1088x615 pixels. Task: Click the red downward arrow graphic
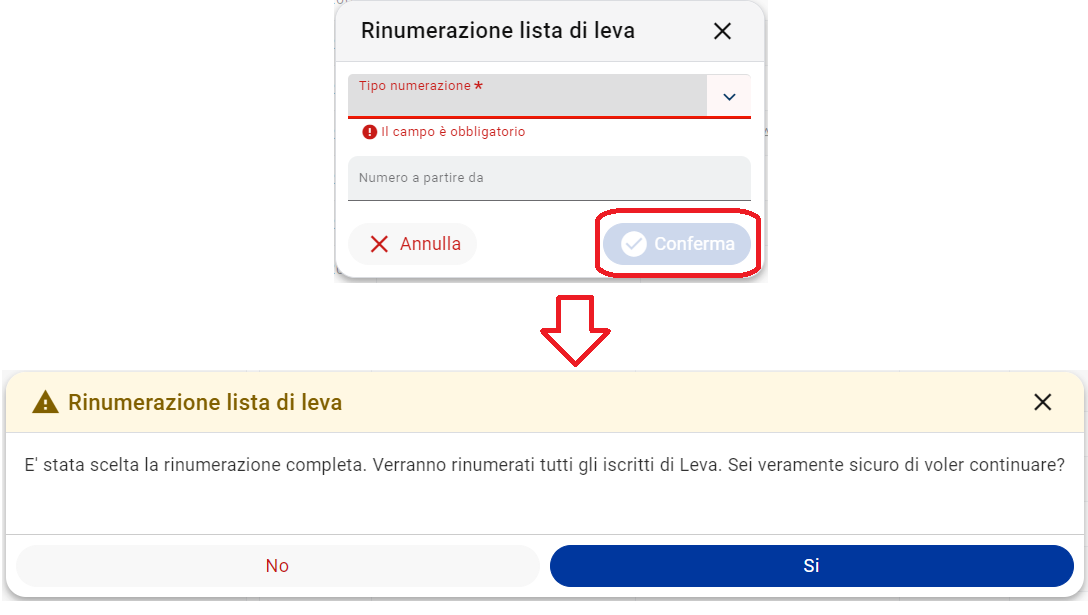[575, 330]
